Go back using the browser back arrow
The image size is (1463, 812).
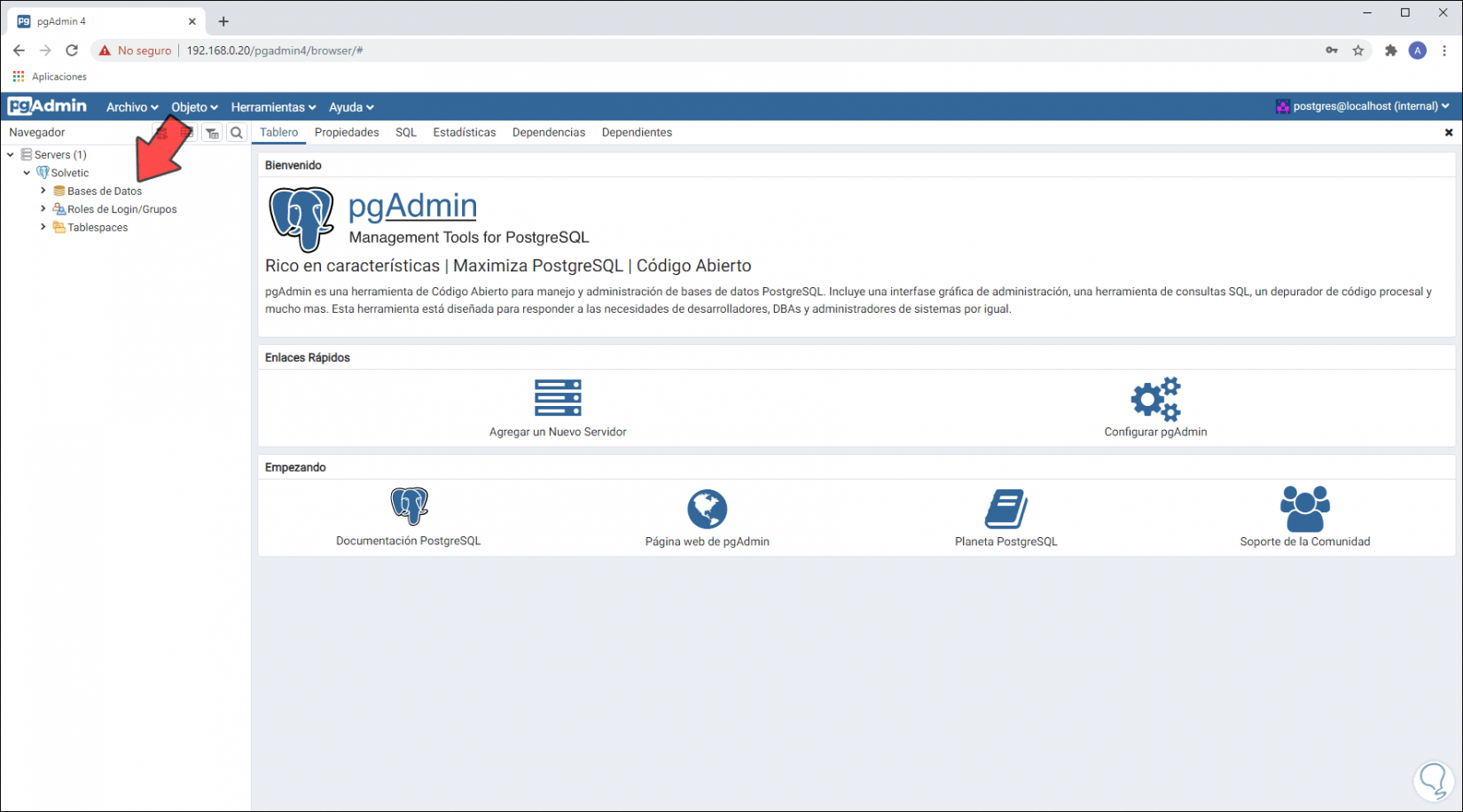pyautogui.click(x=19, y=51)
